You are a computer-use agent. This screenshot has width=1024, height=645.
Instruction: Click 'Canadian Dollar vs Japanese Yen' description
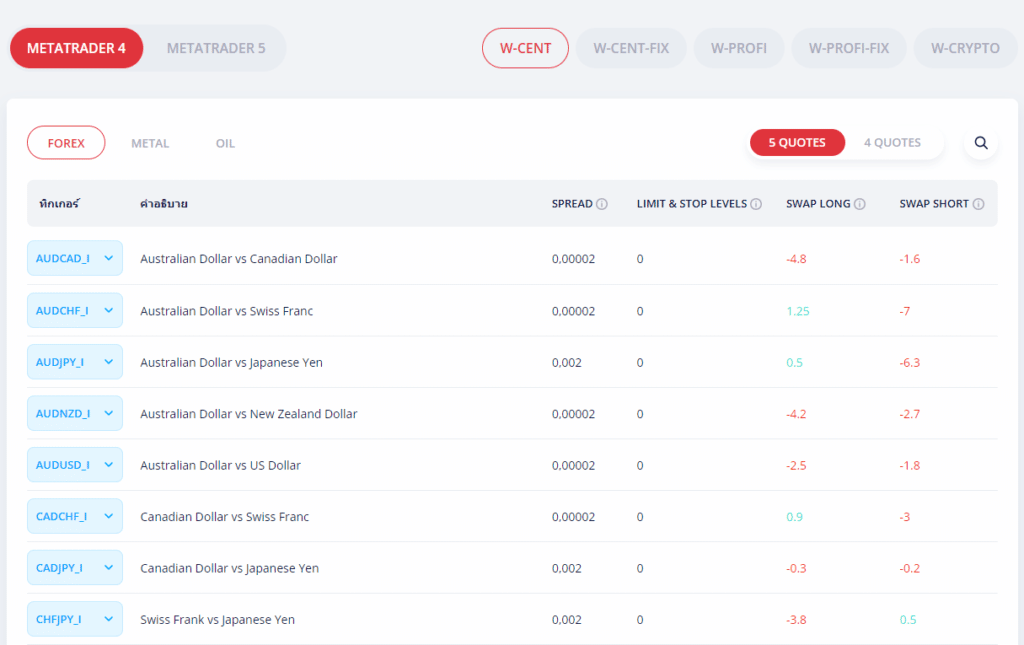pos(229,568)
